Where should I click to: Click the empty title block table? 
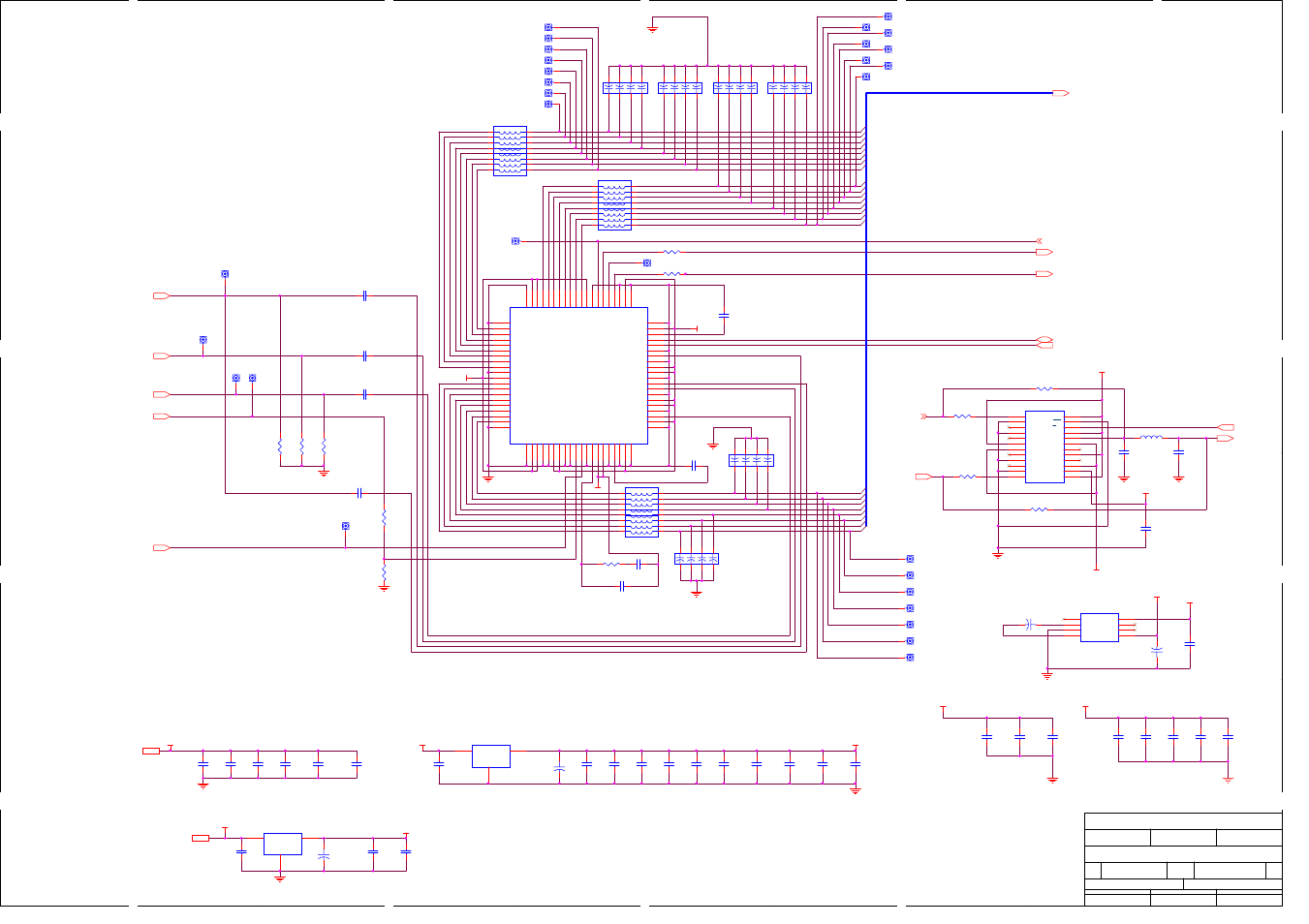point(1183,859)
